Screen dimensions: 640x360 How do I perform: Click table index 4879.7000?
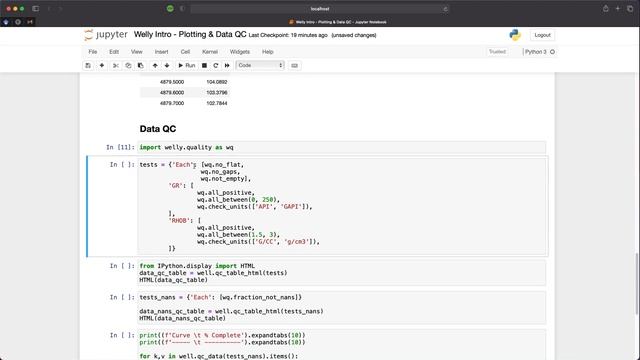pos(172,103)
